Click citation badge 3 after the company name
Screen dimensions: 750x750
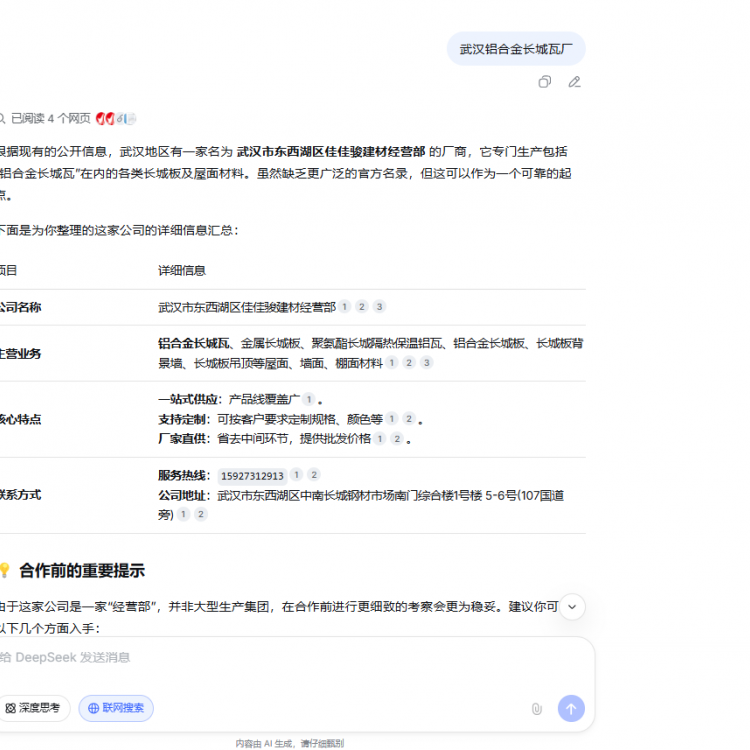click(379, 307)
